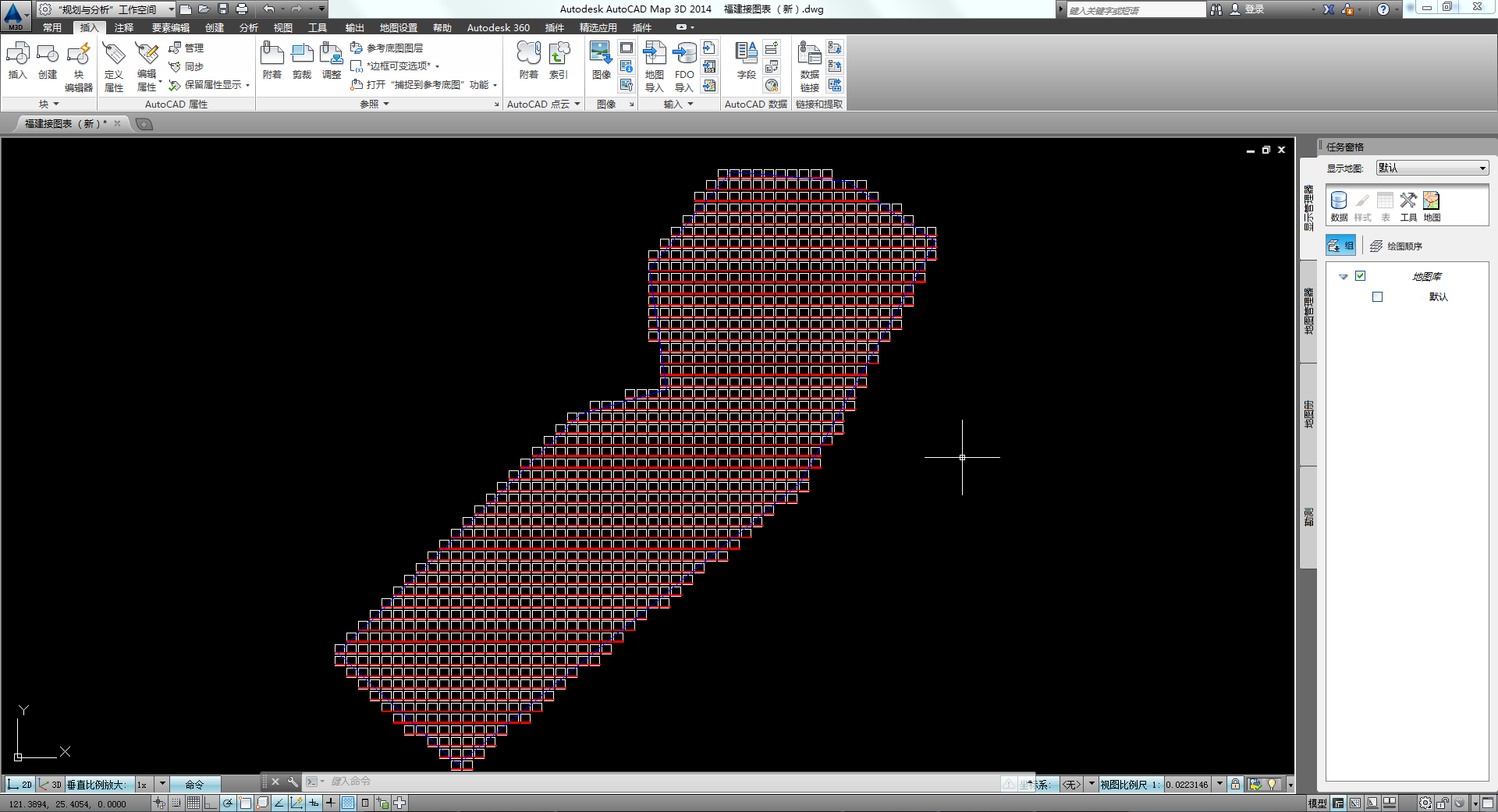Image resolution: width=1498 pixels, height=812 pixels.
Task: Open the 显示地图 默认 dropdown
Action: [1432, 168]
